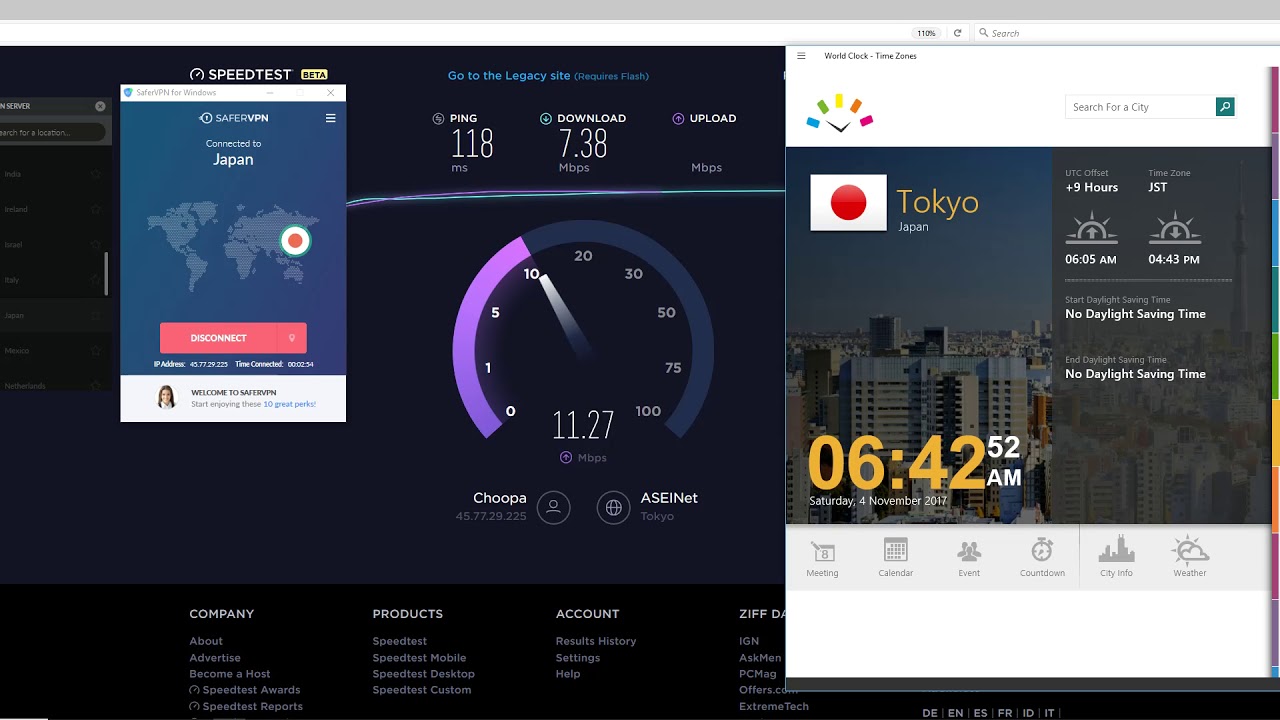
Task: Open the Meeting tab in World Clock
Action: [822, 558]
